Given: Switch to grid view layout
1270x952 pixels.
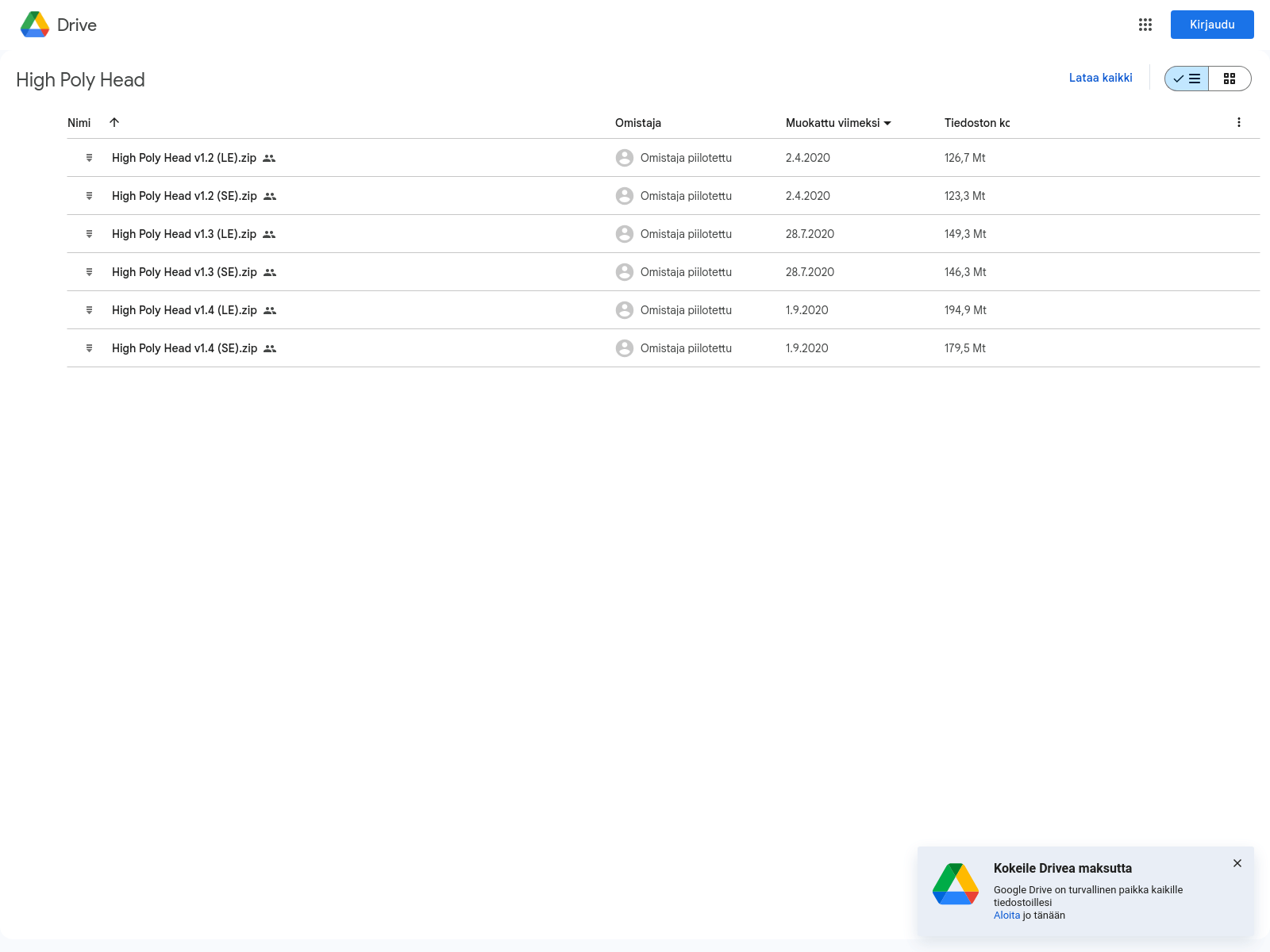Looking at the screenshot, I should (1230, 79).
